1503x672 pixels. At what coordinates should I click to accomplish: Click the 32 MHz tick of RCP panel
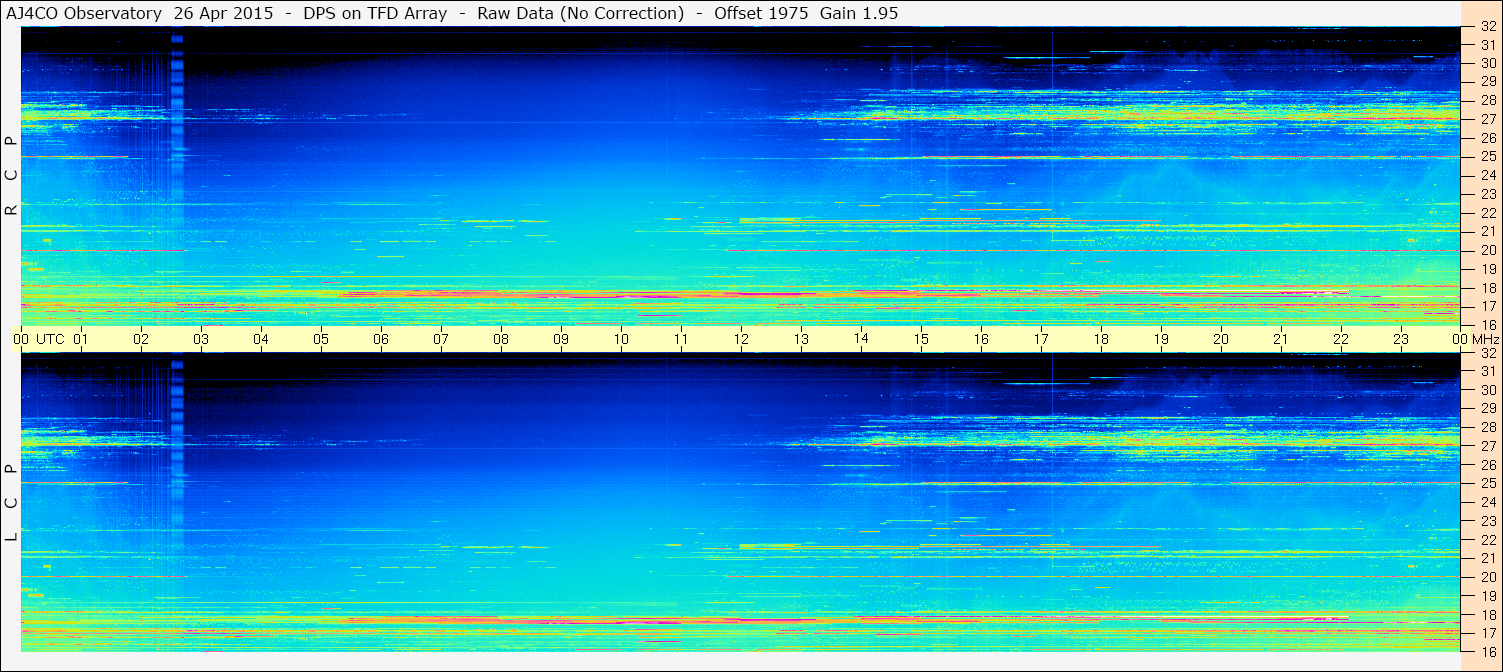click(1487, 27)
